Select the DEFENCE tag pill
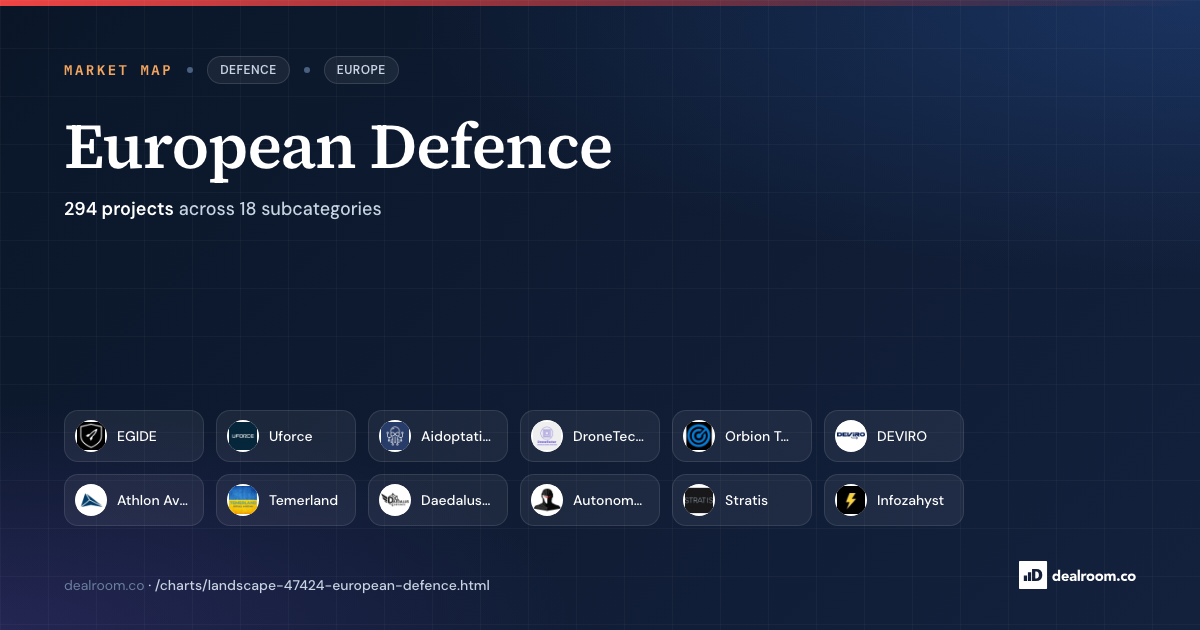Screen dimensions: 1200x630 click(248, 70)
